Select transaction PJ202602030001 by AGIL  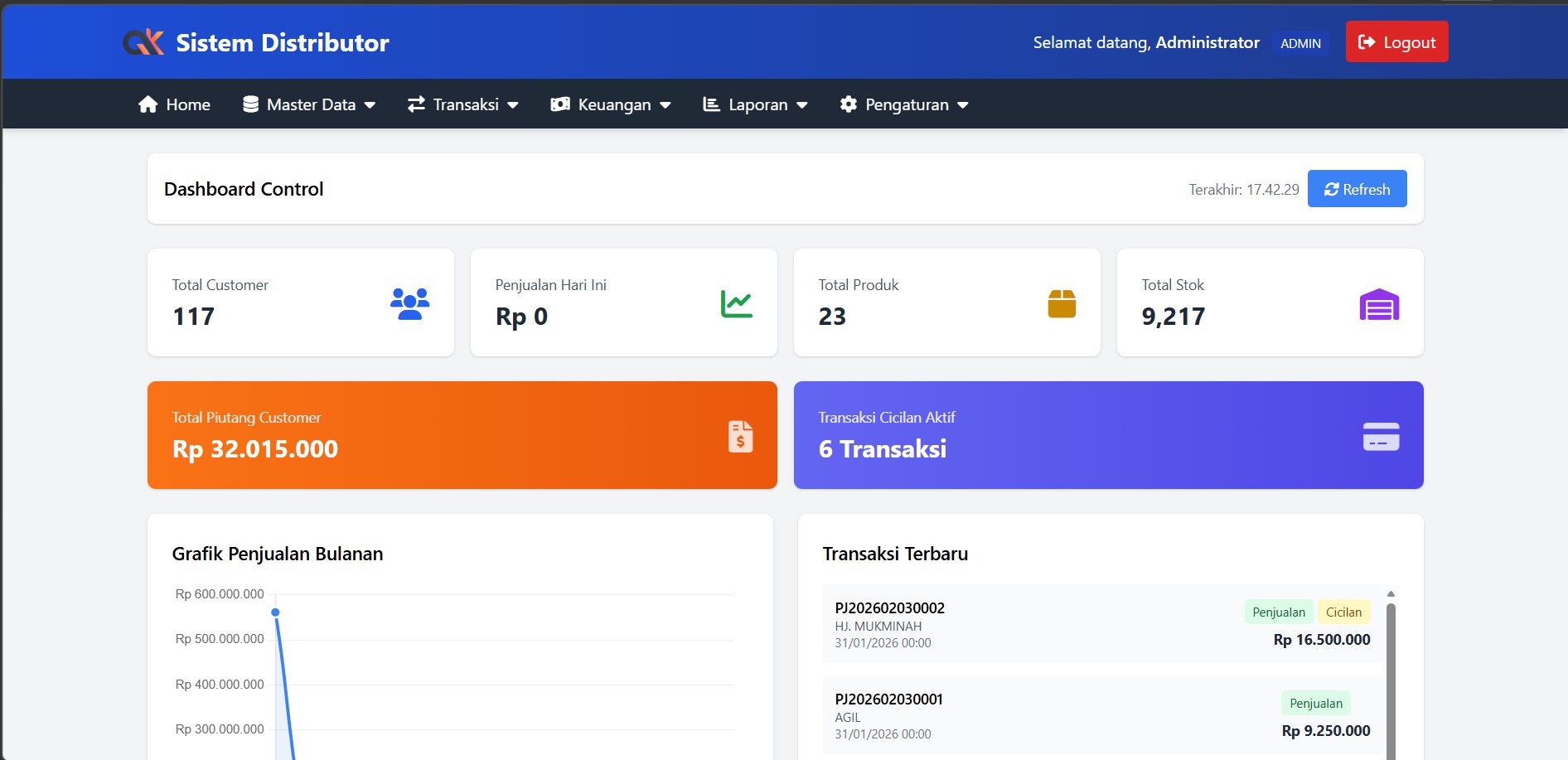point(888,699)
